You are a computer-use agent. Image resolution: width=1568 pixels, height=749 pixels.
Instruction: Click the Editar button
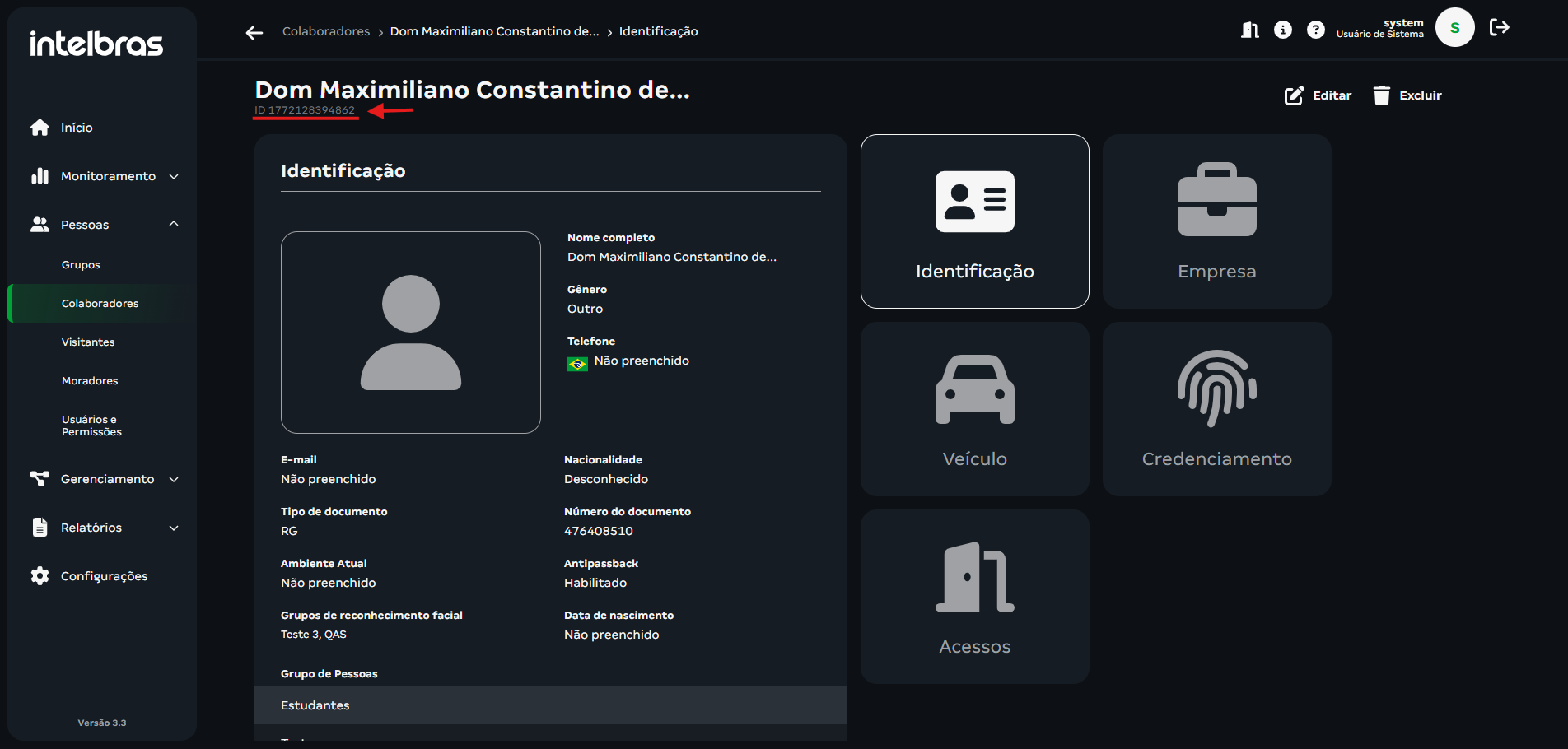(x=1318, y=95)
